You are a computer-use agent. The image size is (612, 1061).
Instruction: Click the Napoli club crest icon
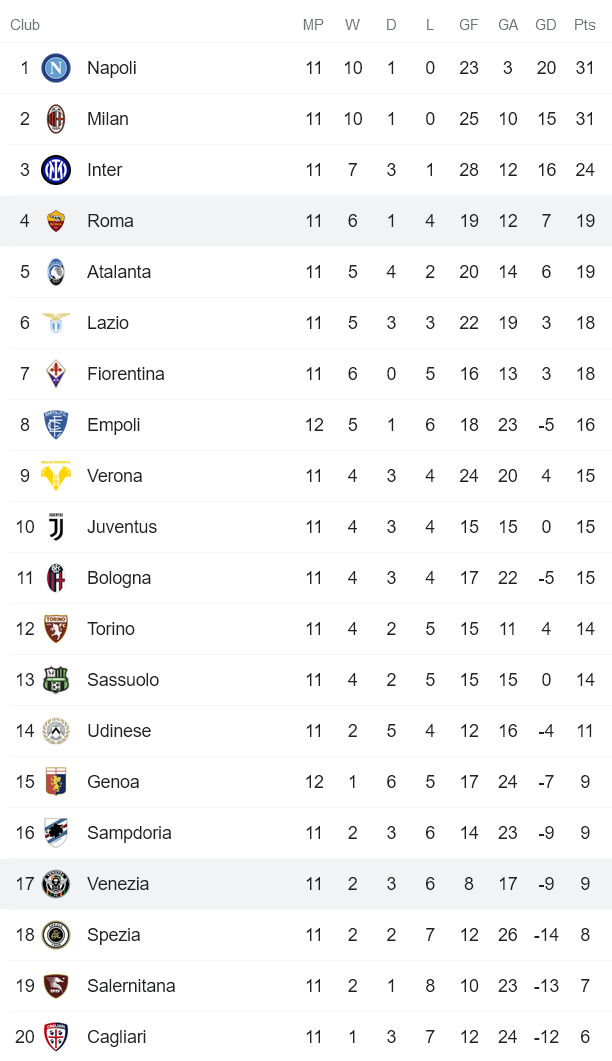click(x=56, y=68)
